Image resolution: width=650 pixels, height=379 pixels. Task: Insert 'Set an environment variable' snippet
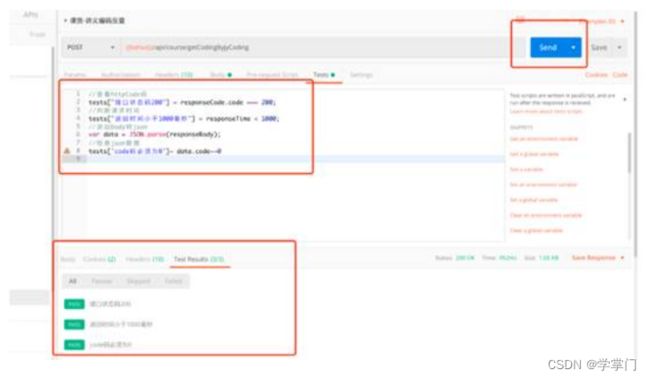click(x=543, y=185)
